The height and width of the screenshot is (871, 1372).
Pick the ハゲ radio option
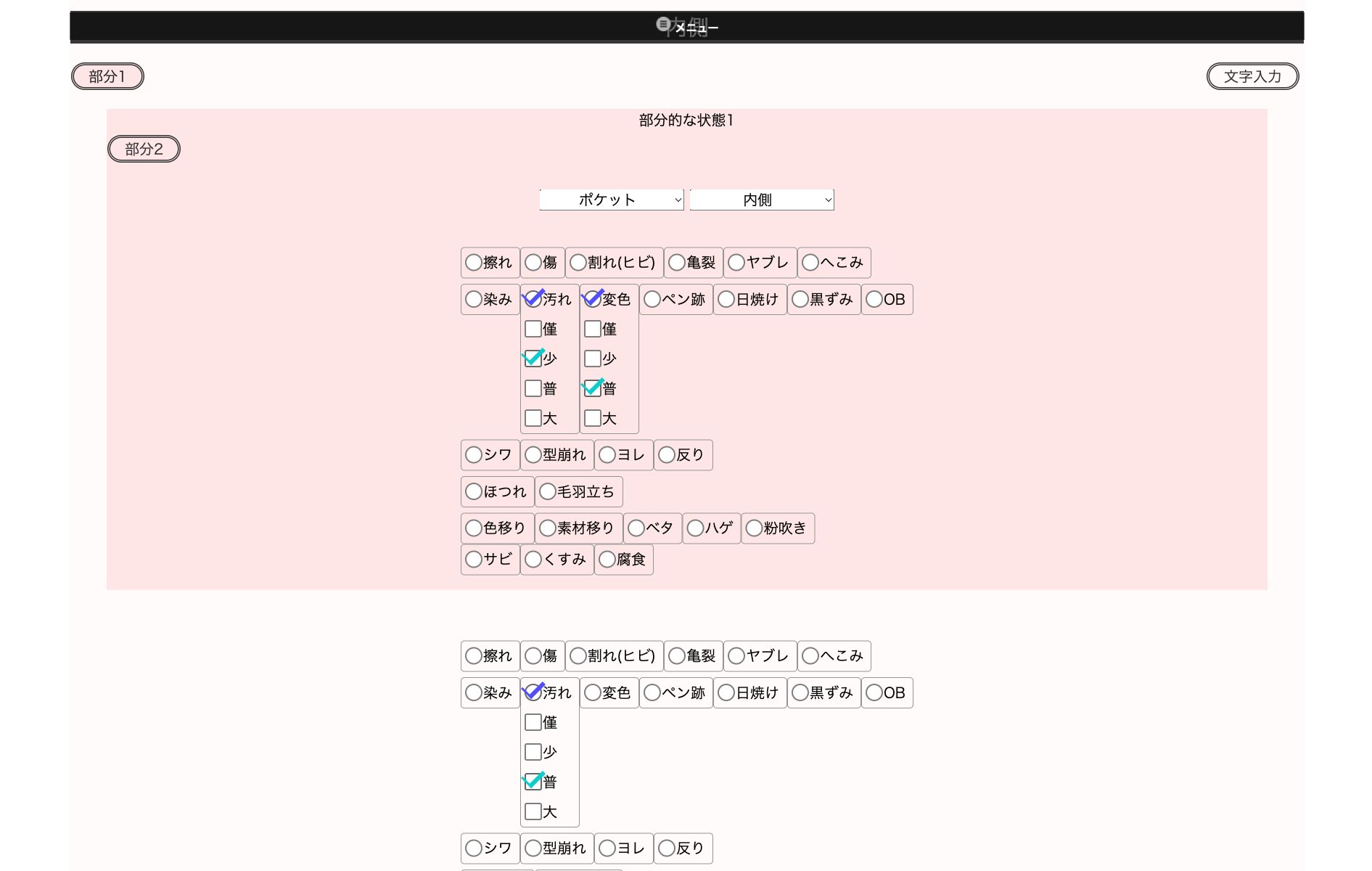pos(695,528)
